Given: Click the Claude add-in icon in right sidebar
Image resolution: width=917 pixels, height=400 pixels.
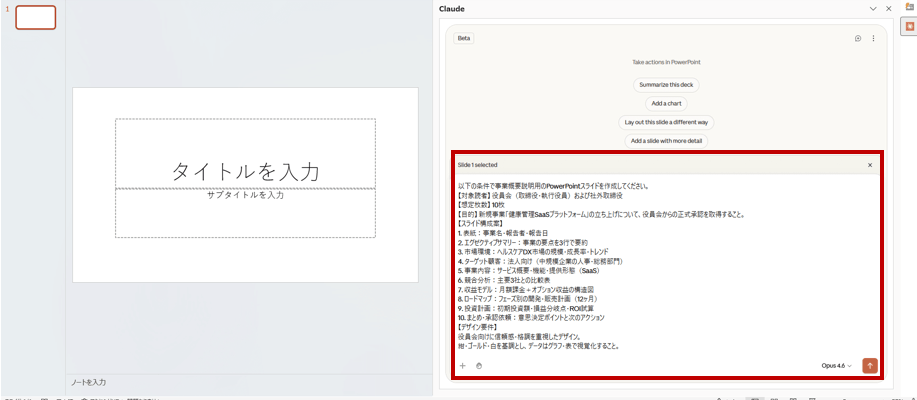Looking at the screenshot, I should point(910,27).
